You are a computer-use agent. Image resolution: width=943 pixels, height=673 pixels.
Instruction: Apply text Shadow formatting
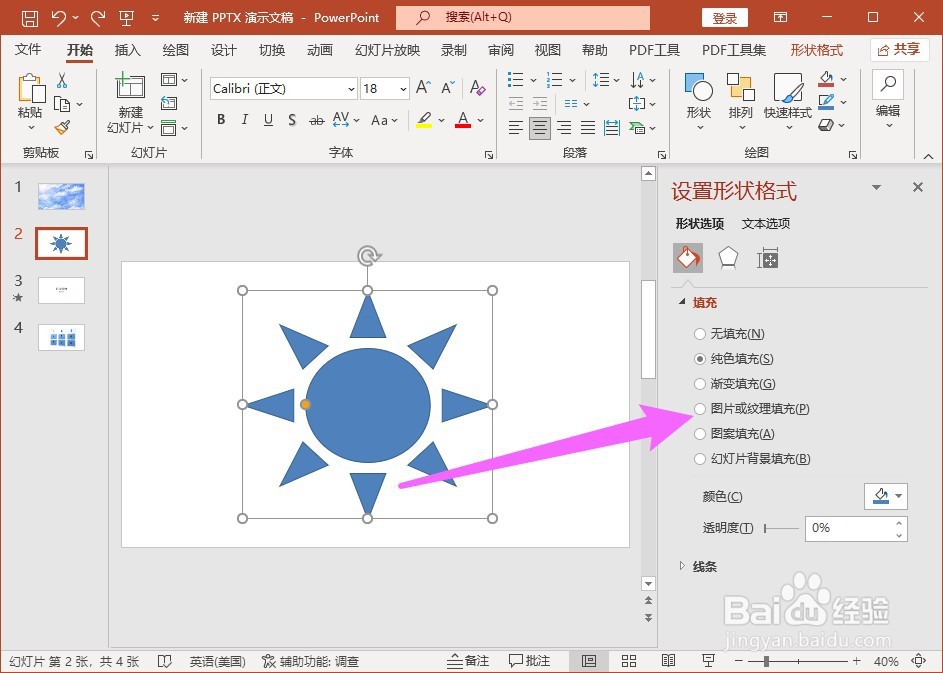click(292, 120)
